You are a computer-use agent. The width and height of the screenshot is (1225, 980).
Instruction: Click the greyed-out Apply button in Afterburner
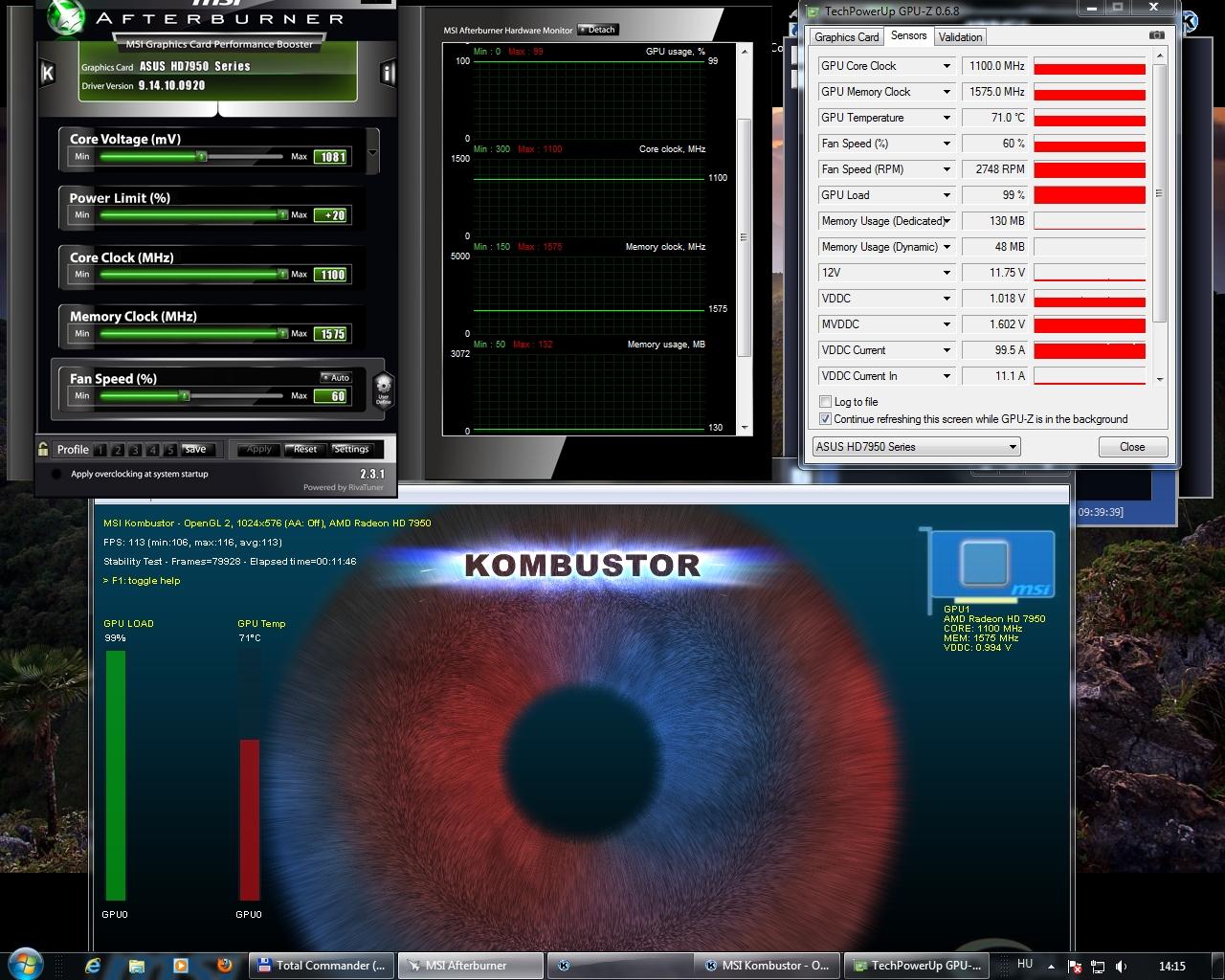[x=259, y=449]
